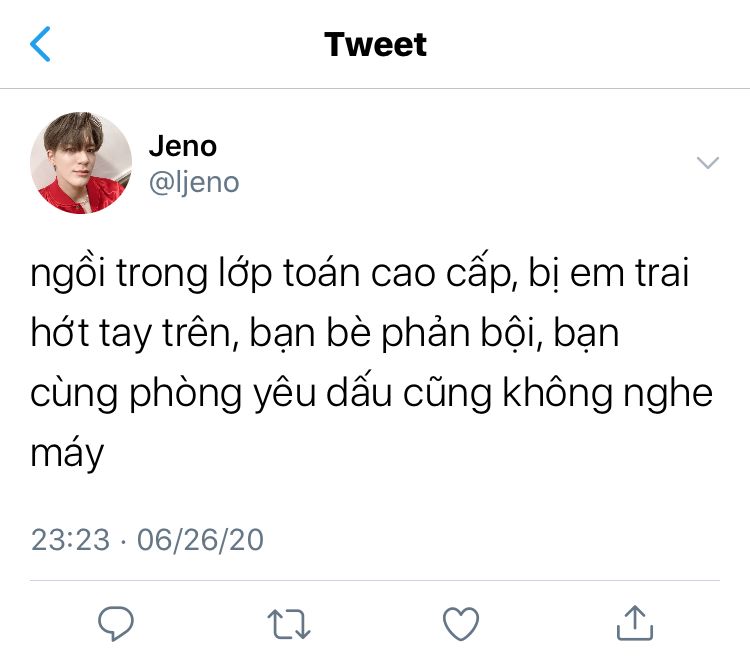Tap the Tweet header title
Image resolution: width=750 pixels, height=661 pixels.
click(x=375, y=44)
